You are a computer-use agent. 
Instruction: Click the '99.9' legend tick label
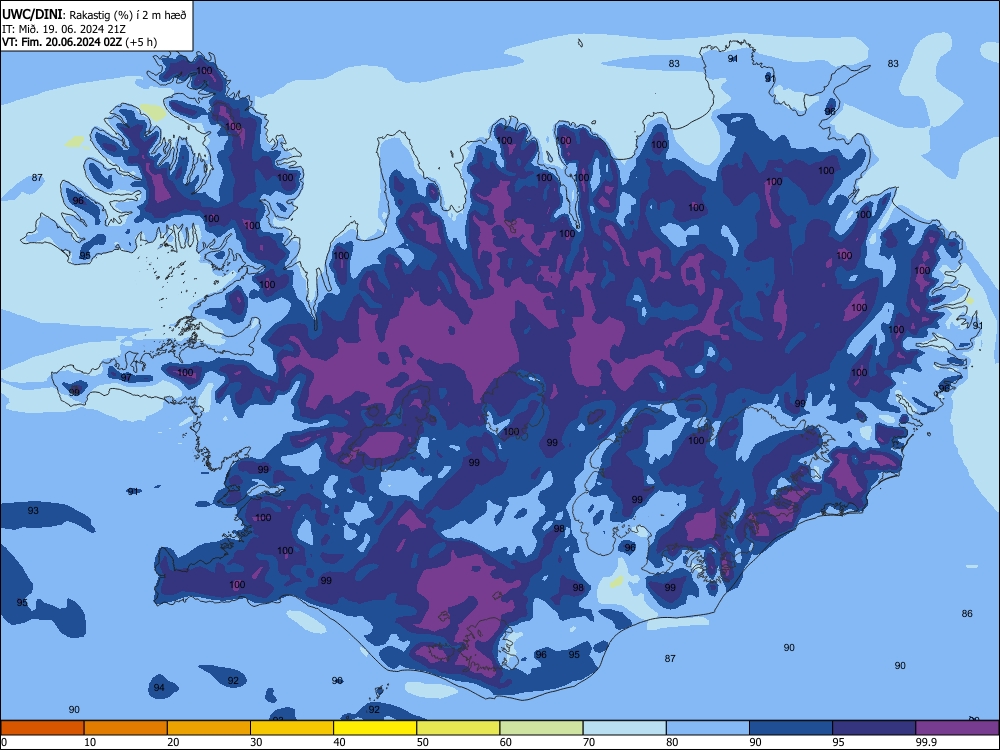pyautogui.click(x=926, y=742)
